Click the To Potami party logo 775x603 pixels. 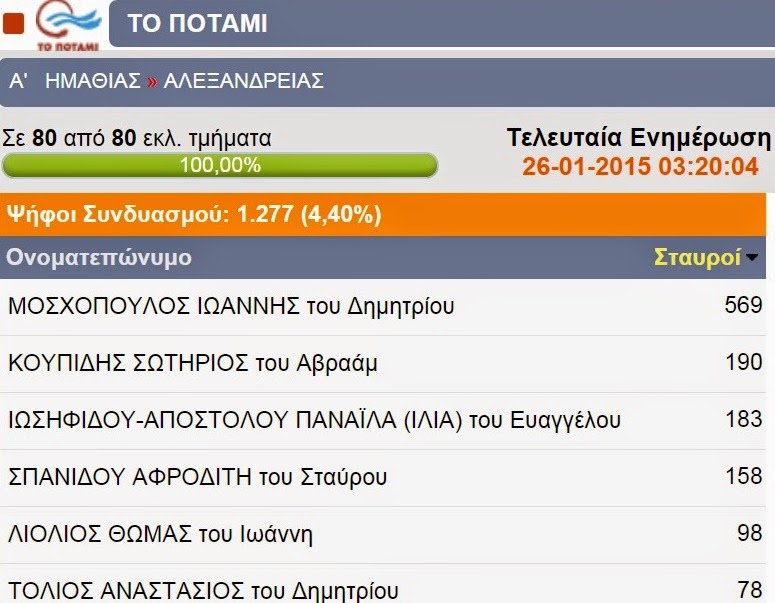[x=68, y=25]
